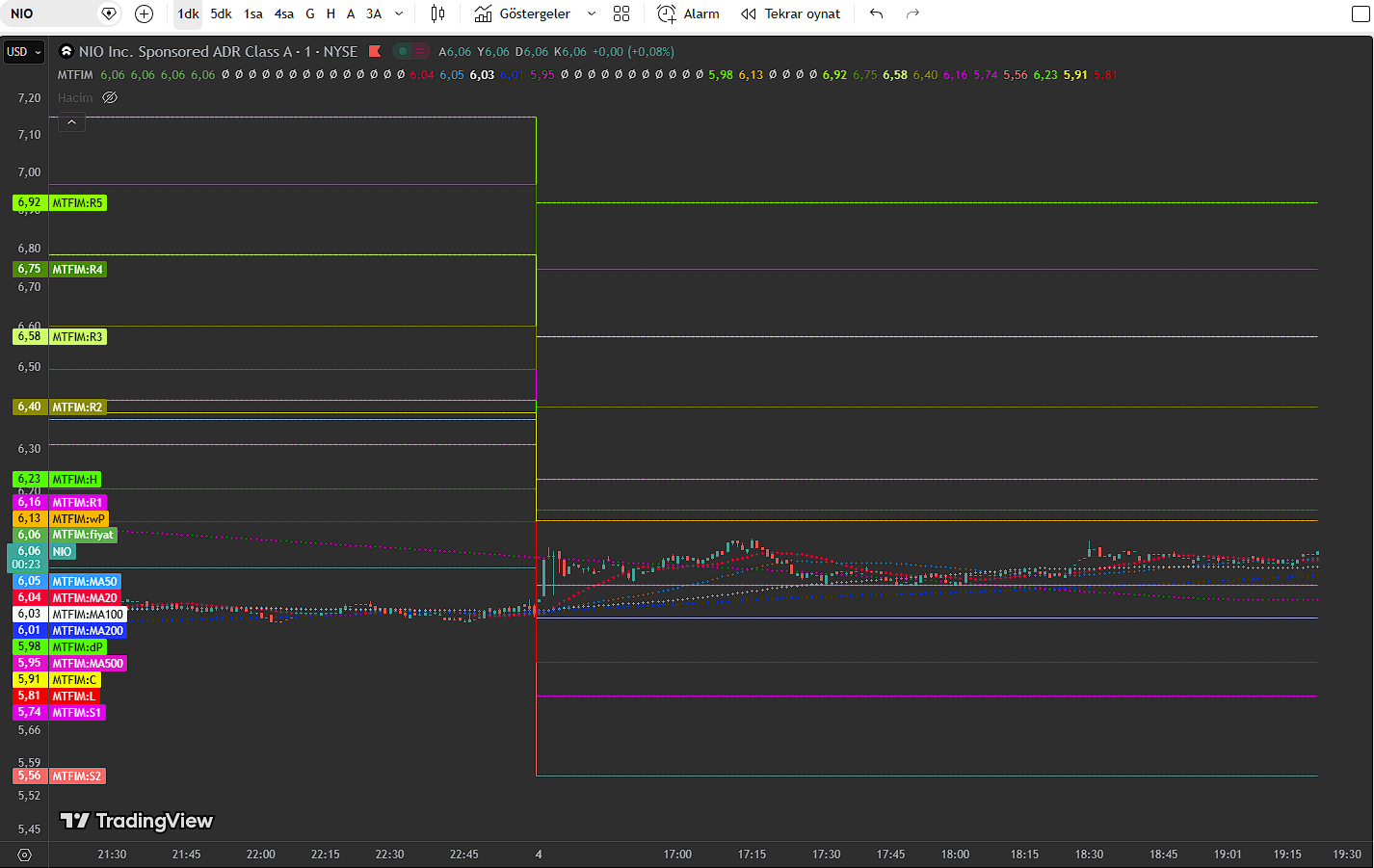Open chart settings hexagon icon at bottom left
This screenshot has width=1374, height=868.
[x=24, y=855]
